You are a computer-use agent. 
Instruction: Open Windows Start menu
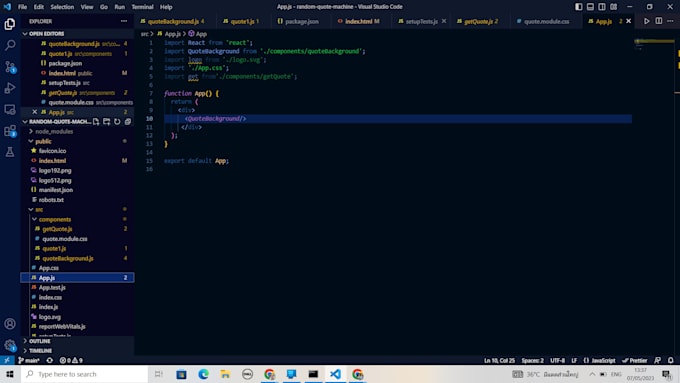(x=10, y=374)
